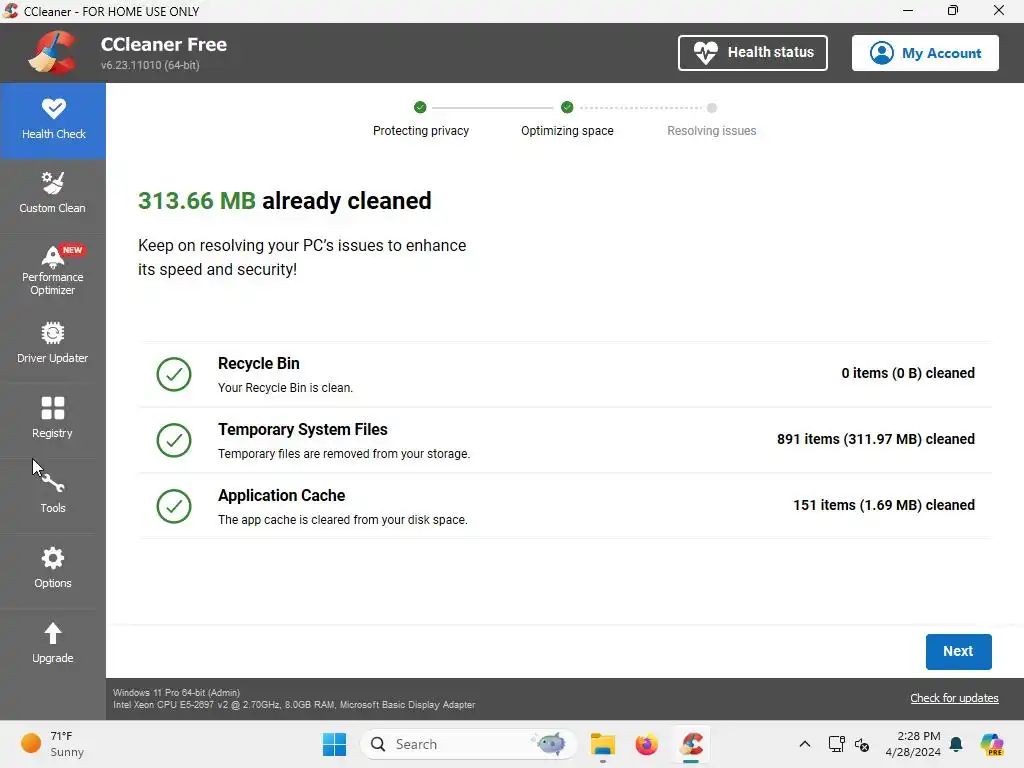This screenshot has height=768, width=1024.
Task: Click the muted volume tray icon
Action: [862, 744]
